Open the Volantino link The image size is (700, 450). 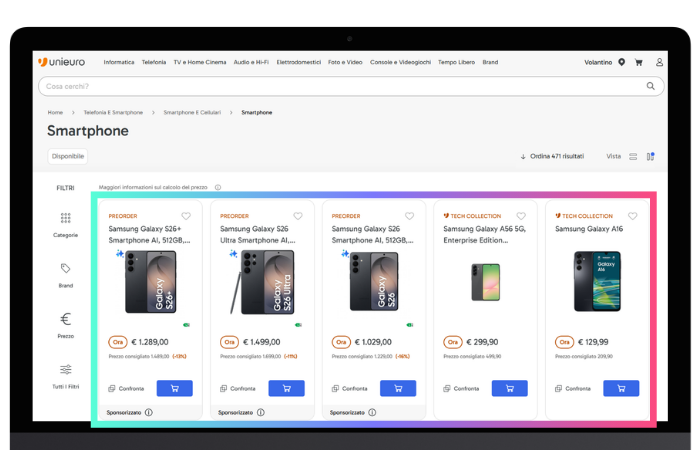598,62
